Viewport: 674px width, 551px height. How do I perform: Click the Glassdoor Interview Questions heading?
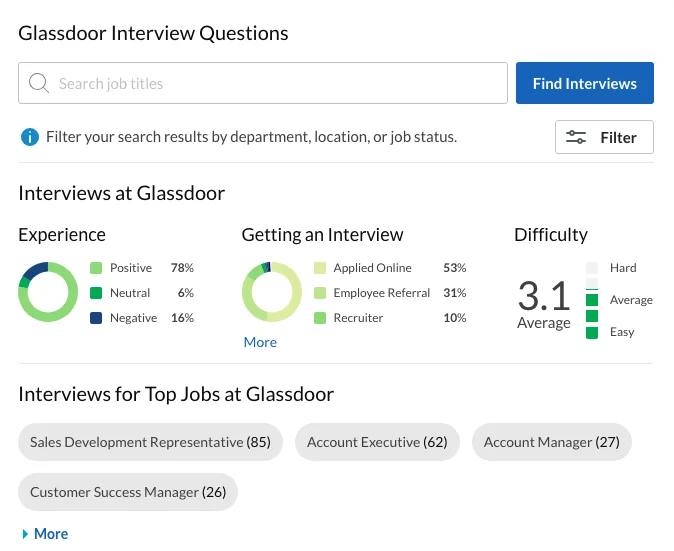point(153,34)
